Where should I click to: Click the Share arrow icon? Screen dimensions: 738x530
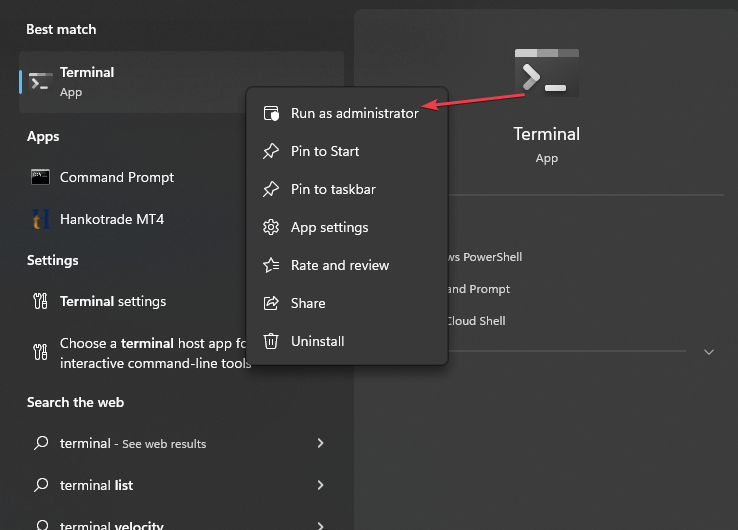(x=271, y=303)
